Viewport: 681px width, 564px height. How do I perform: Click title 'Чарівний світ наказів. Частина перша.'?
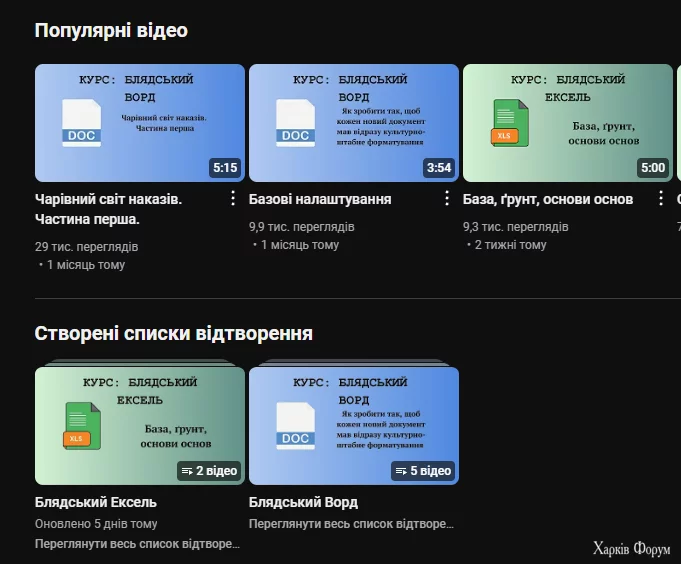coord(109,209)
